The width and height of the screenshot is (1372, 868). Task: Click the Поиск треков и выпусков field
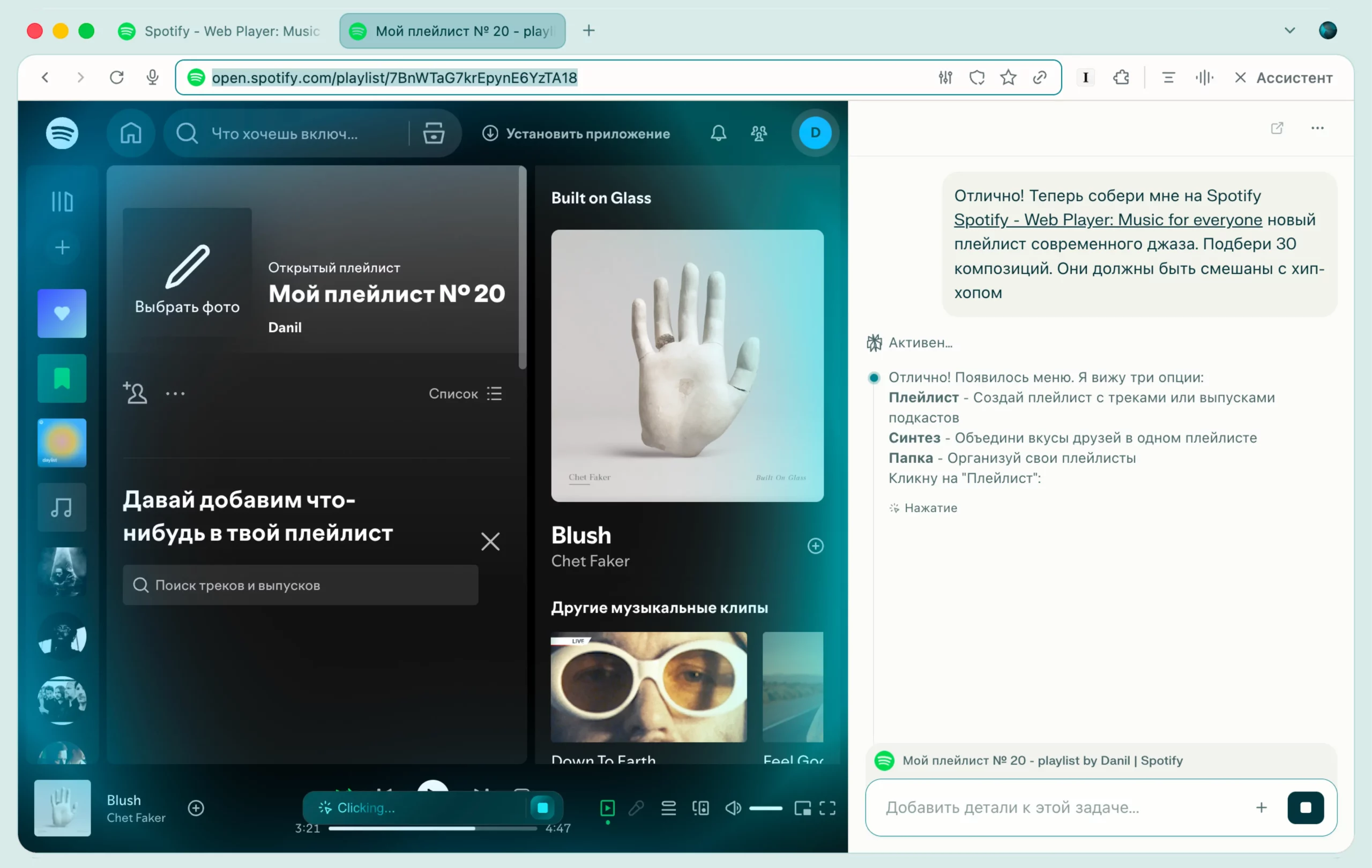300,585
